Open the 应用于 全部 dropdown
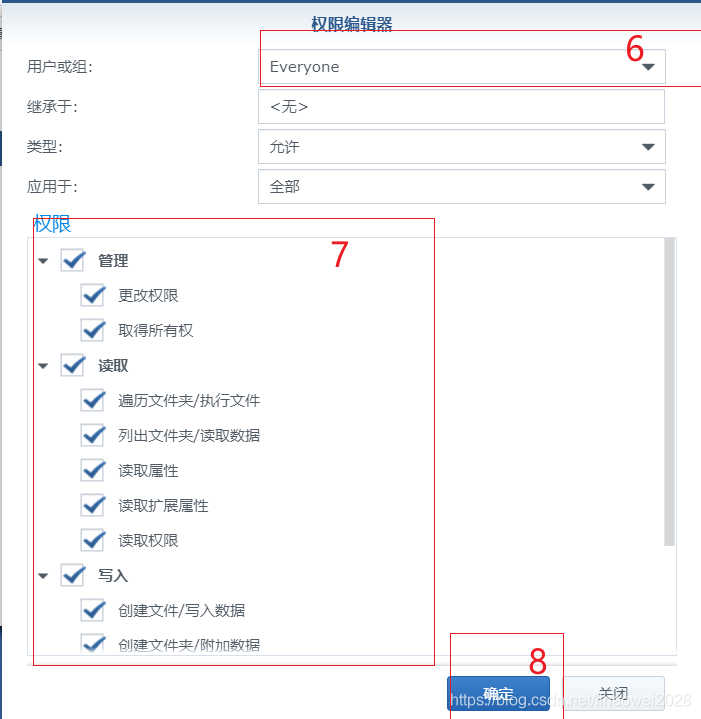This screenshot has width=701, height=719. (x=462, y=187)
